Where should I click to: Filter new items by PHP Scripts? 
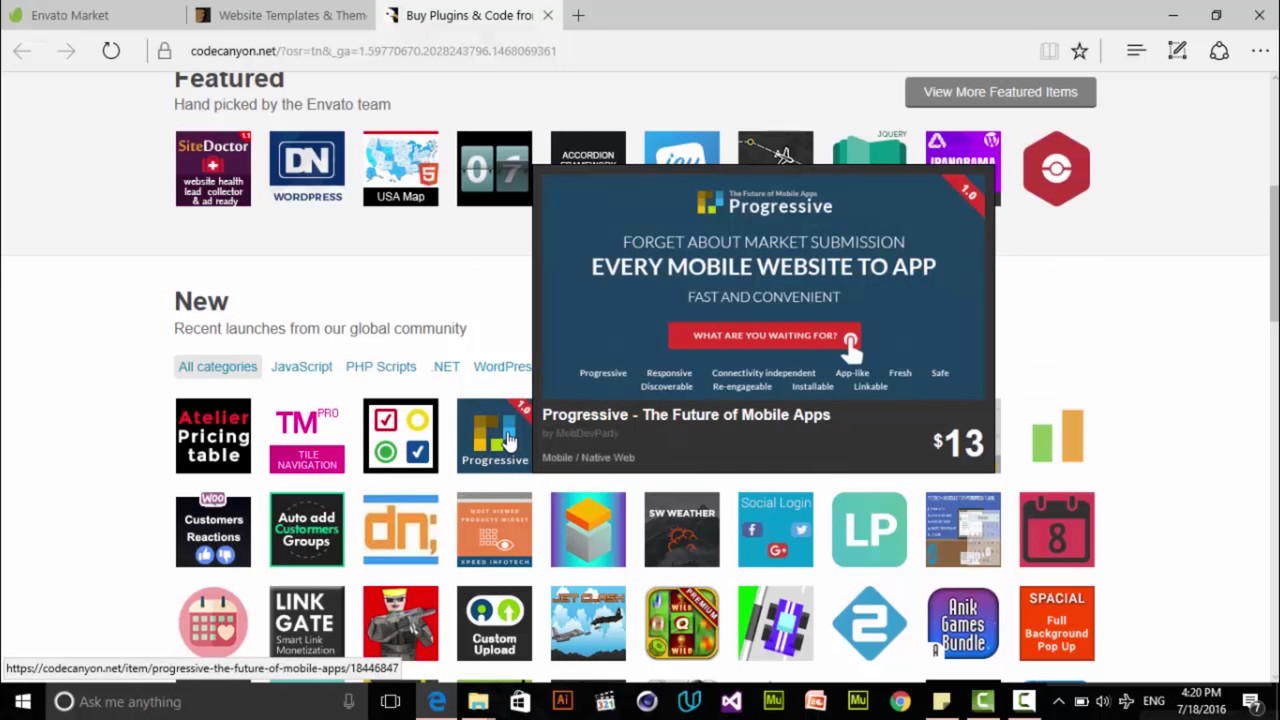(x=381, y=367)
